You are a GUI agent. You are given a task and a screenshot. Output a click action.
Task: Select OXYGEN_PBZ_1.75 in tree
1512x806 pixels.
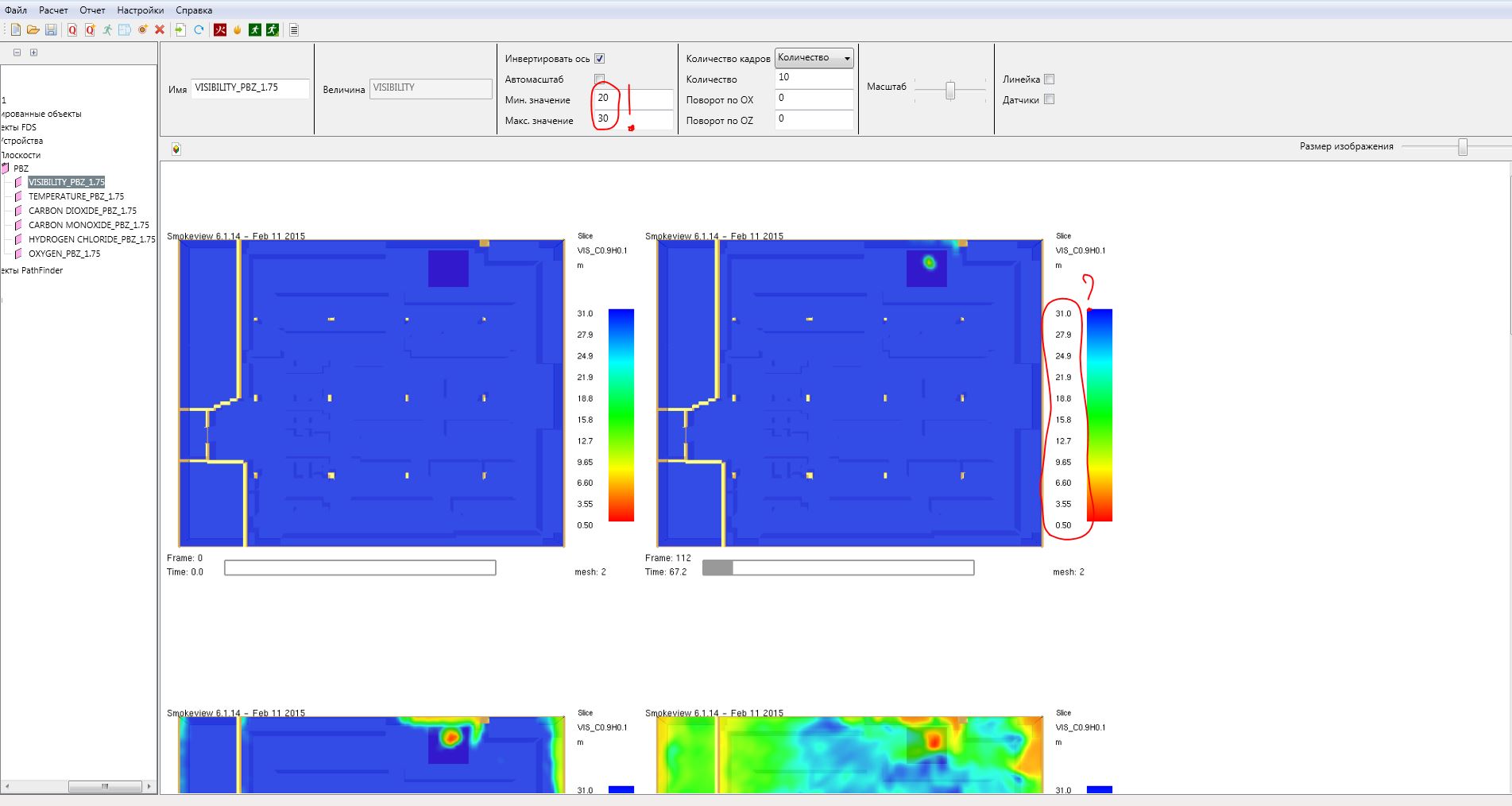pyautogui.click(x=64, y=254)
